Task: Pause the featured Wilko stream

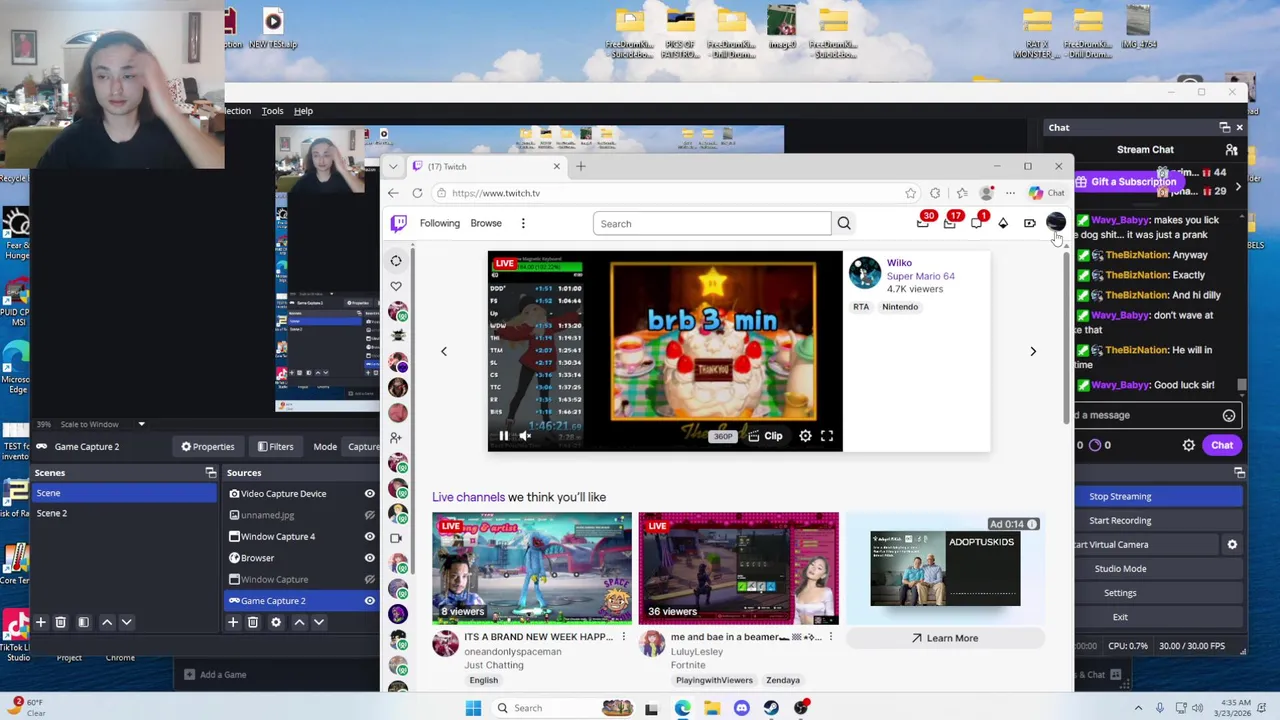Action: click(x=503, y=436)
